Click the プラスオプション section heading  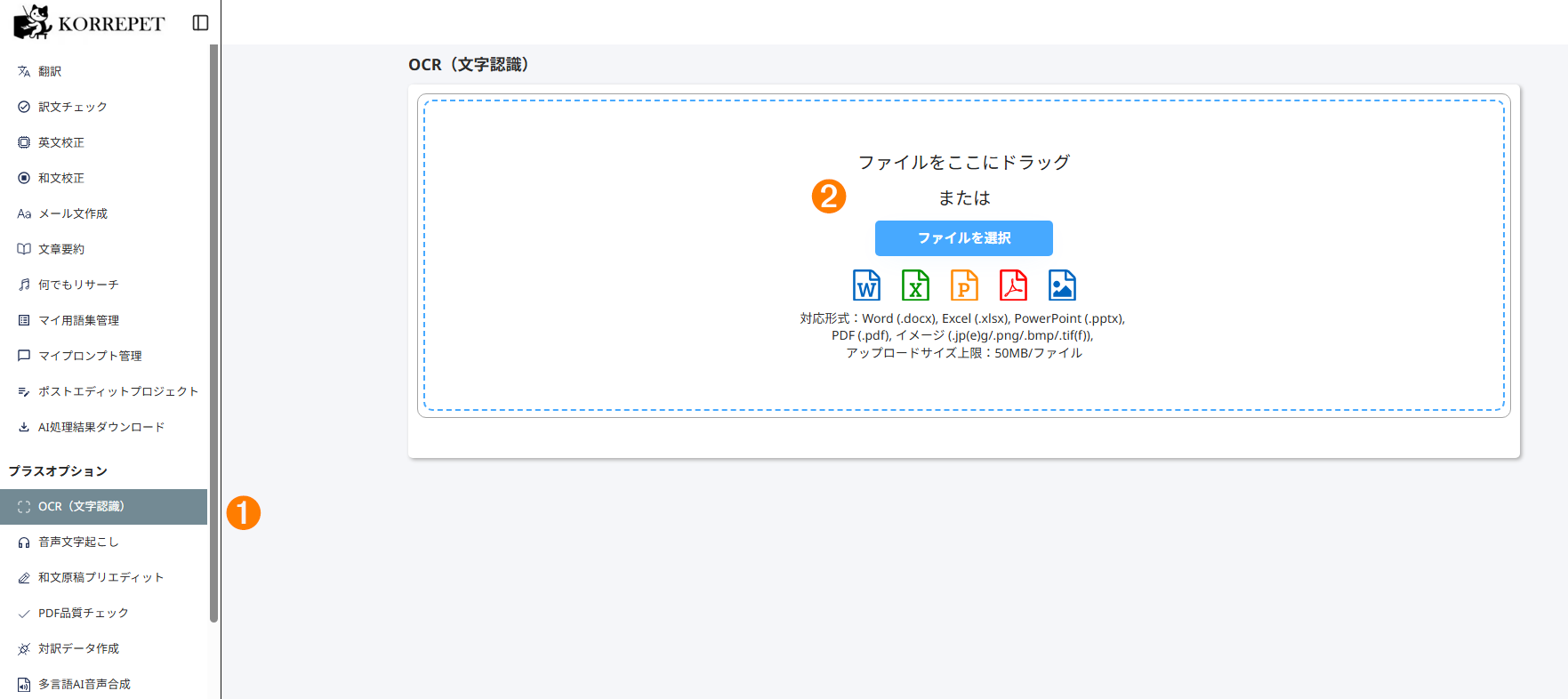coord(58,471)
